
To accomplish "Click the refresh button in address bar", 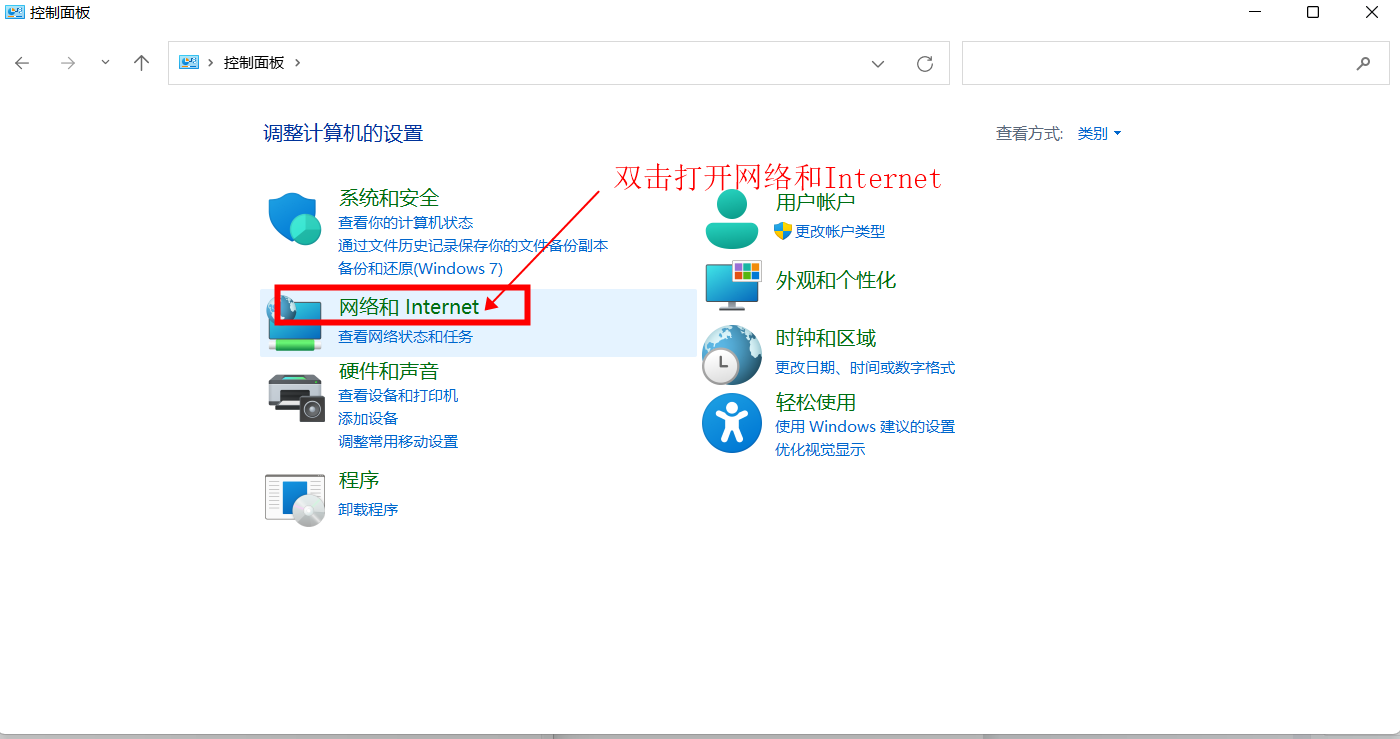I will click(925, 63).
